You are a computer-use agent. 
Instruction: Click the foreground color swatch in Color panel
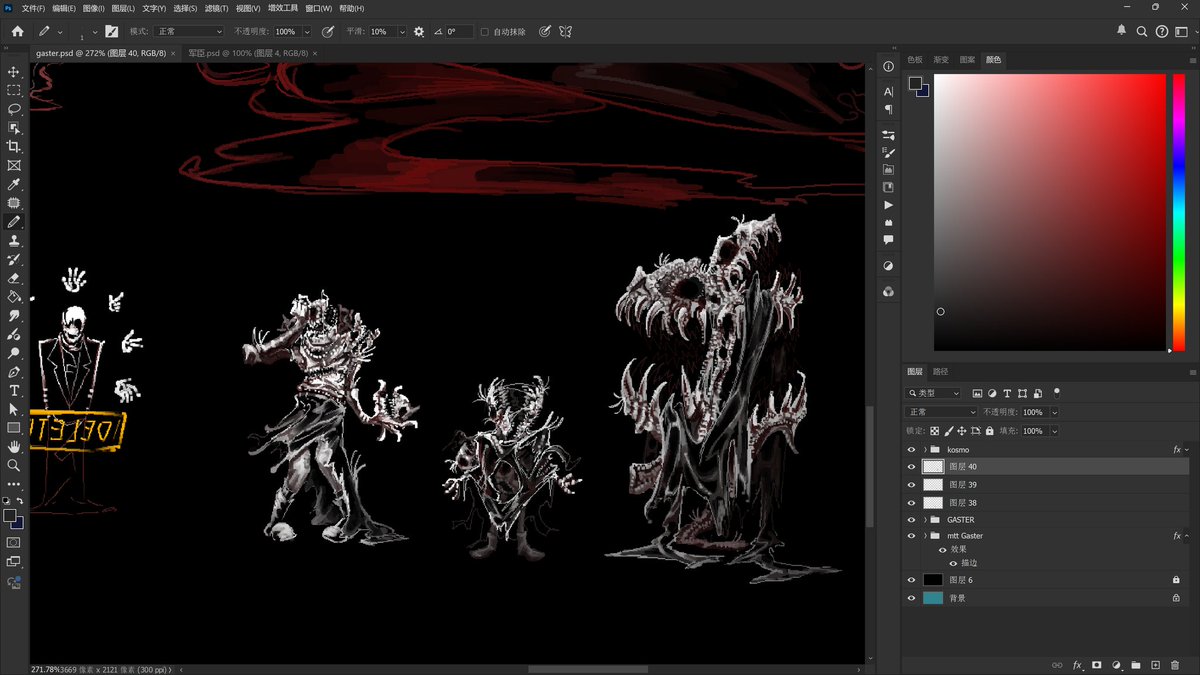[x=915, y=84]
